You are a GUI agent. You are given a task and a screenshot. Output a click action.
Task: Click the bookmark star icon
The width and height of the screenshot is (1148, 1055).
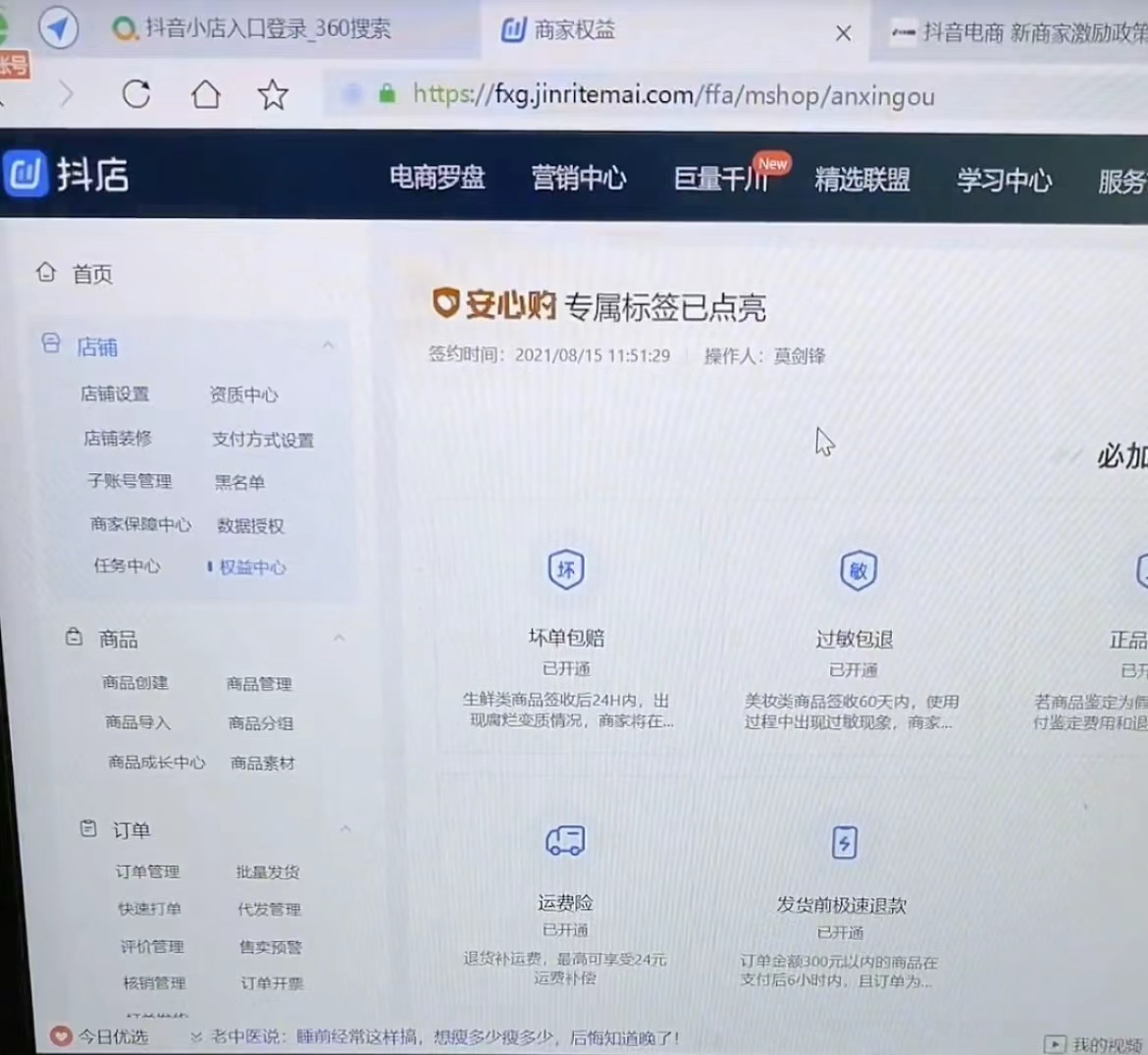click(273, 94)
